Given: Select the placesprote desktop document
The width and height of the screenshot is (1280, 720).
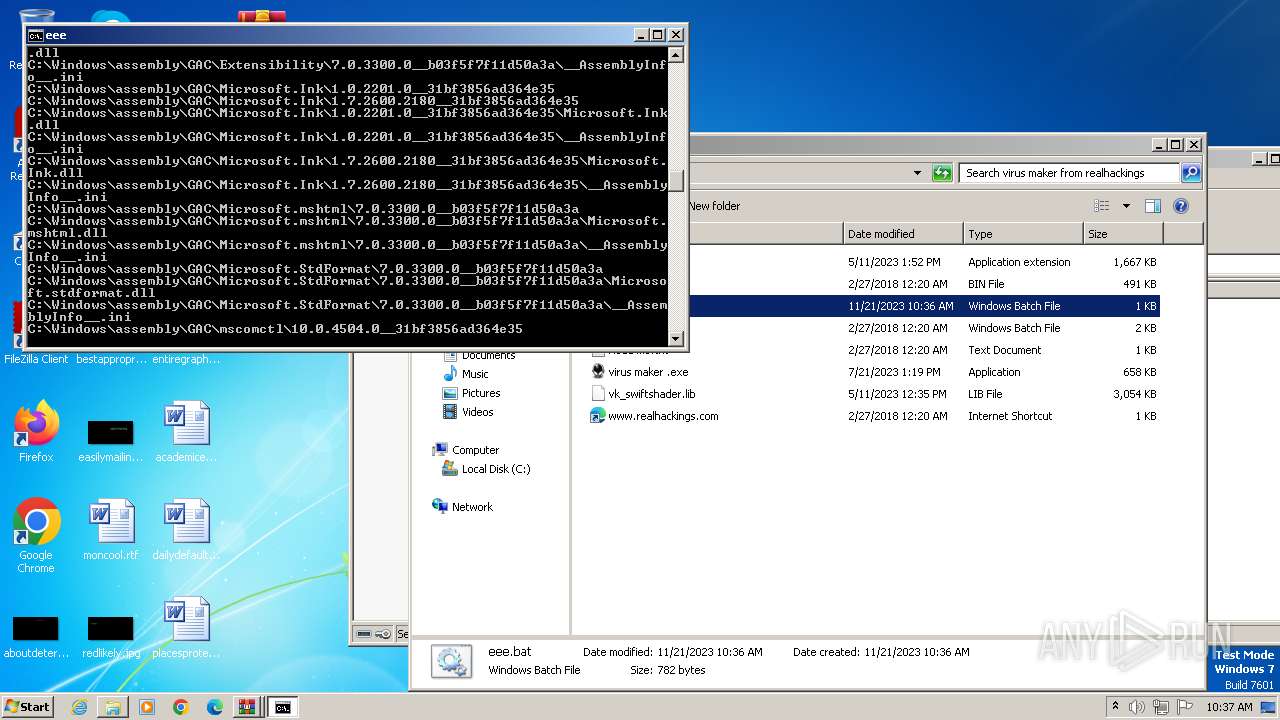Looking at the screenshot, I should pyautogui.click(x=186, y=628).
